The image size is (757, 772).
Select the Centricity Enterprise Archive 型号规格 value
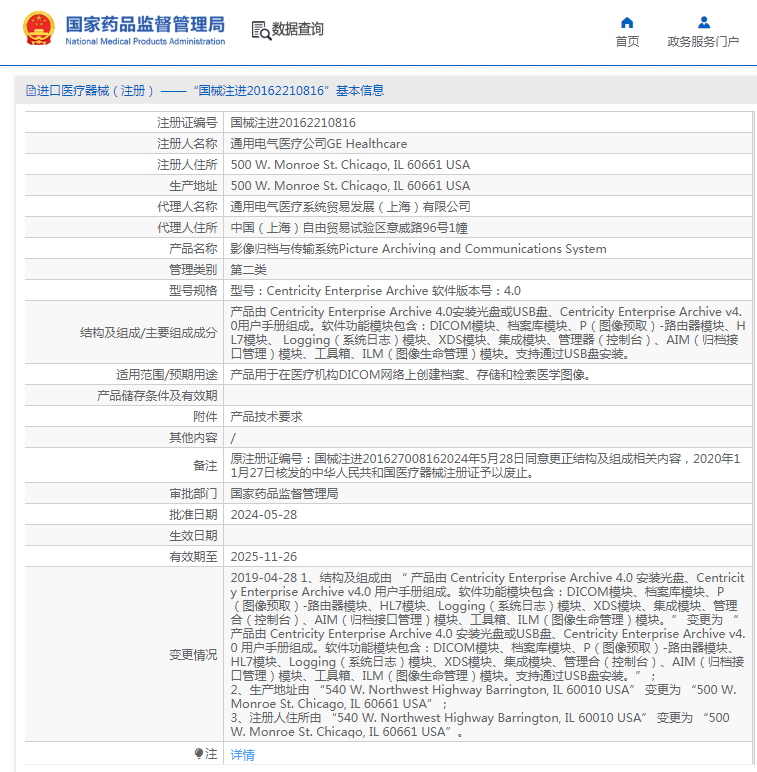point(376,291)
